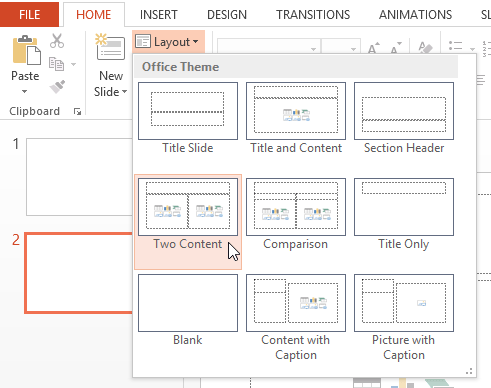This screenshot has width=491, height=388.
Task: Choose the Section Header layout
Action: tap(404, 118)
